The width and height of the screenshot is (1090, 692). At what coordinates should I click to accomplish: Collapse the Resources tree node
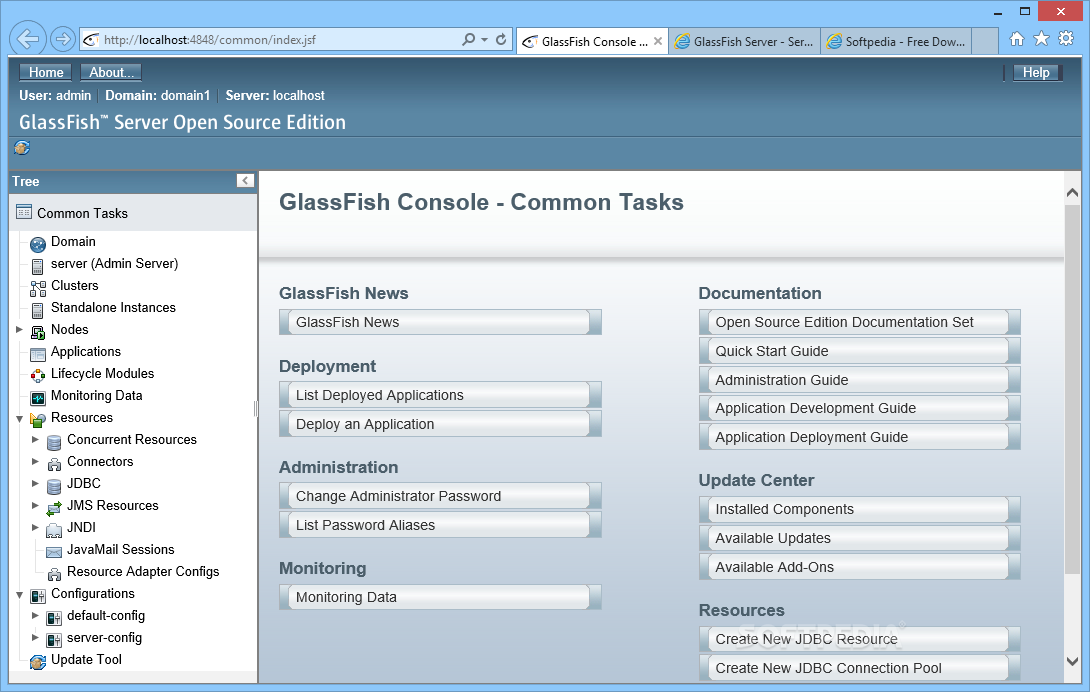(x=19, y=419)
